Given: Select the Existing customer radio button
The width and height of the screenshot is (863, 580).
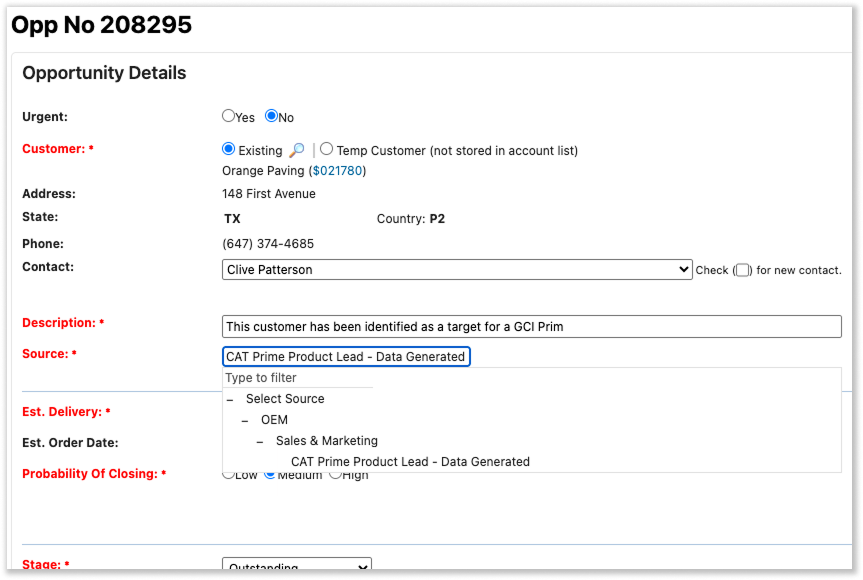Looking at the screenshot, I should click(228, 149).
